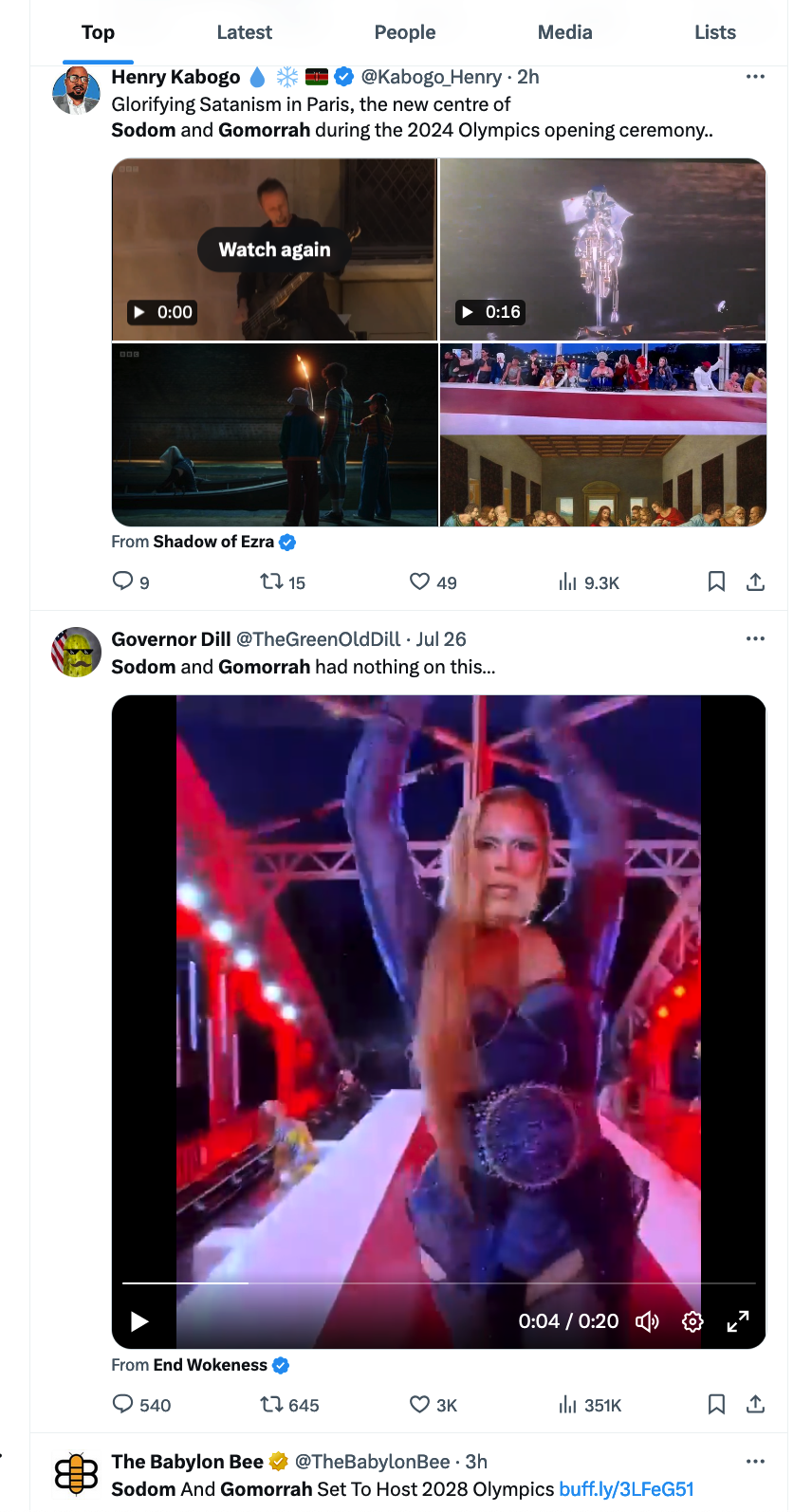Expand video to fullscreen

[738, 1321]
